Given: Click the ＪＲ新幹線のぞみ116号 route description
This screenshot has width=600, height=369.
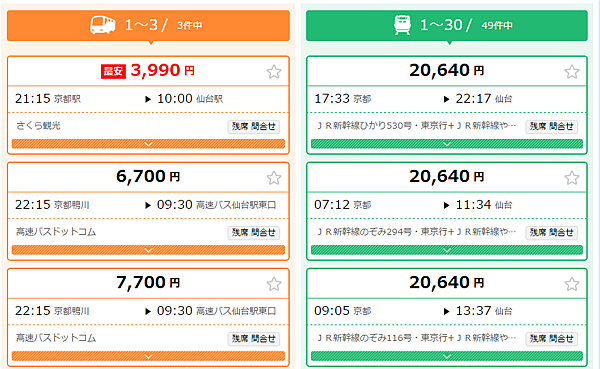Looking at the screenshot, I should pyautogui.click(x=416, y=338).
